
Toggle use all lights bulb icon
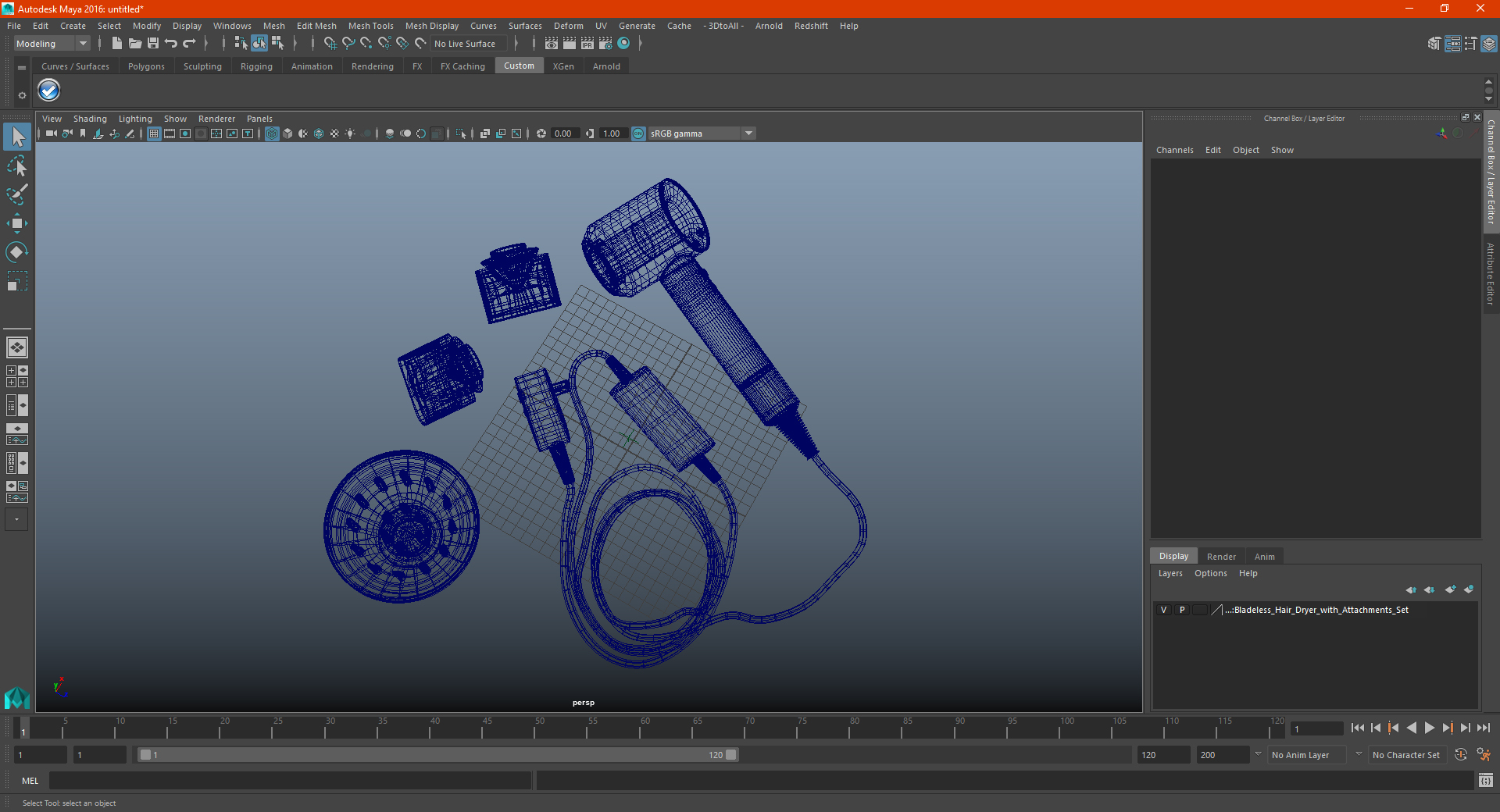[x=350, y=134]
